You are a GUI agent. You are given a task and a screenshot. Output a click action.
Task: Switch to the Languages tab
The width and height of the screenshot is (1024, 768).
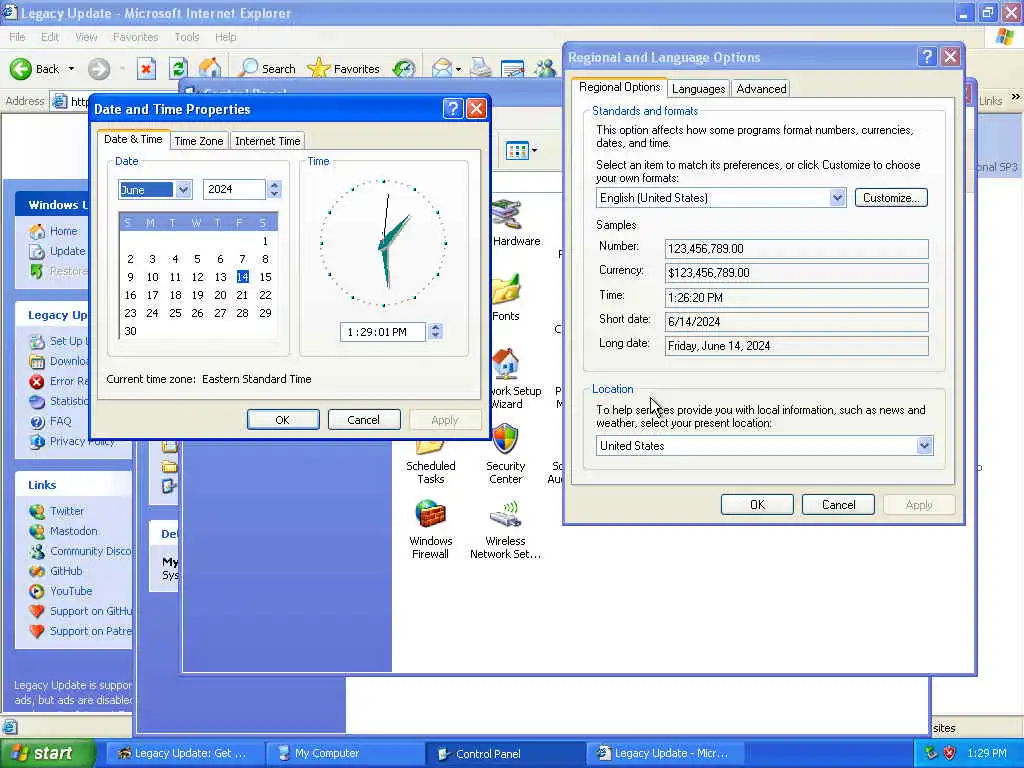tap(698, 89)
